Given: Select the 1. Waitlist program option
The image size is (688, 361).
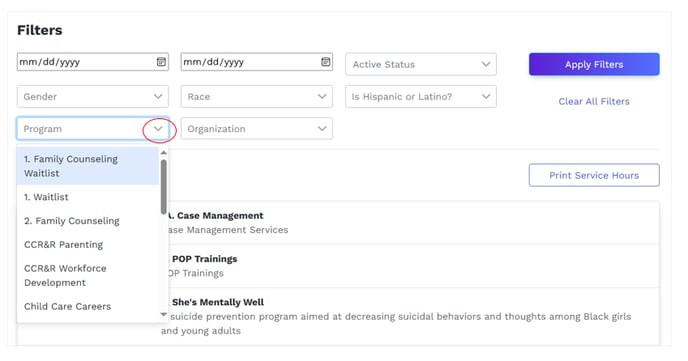Looking at the screenshot, I should 88,197.
